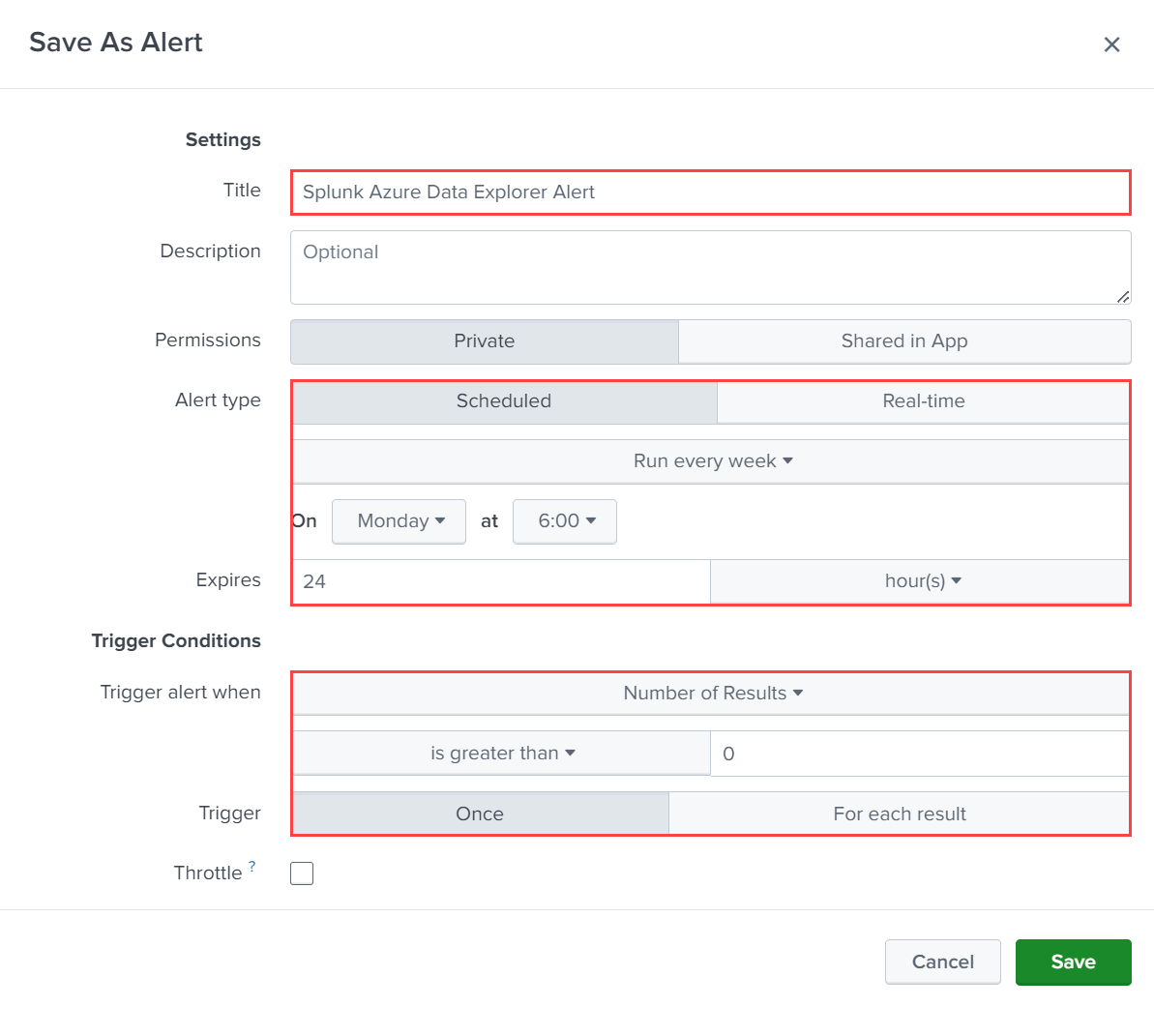Viewport: 1154px width, 1036px height.
Task: Select Private permissions
Action: click(484, 341)
